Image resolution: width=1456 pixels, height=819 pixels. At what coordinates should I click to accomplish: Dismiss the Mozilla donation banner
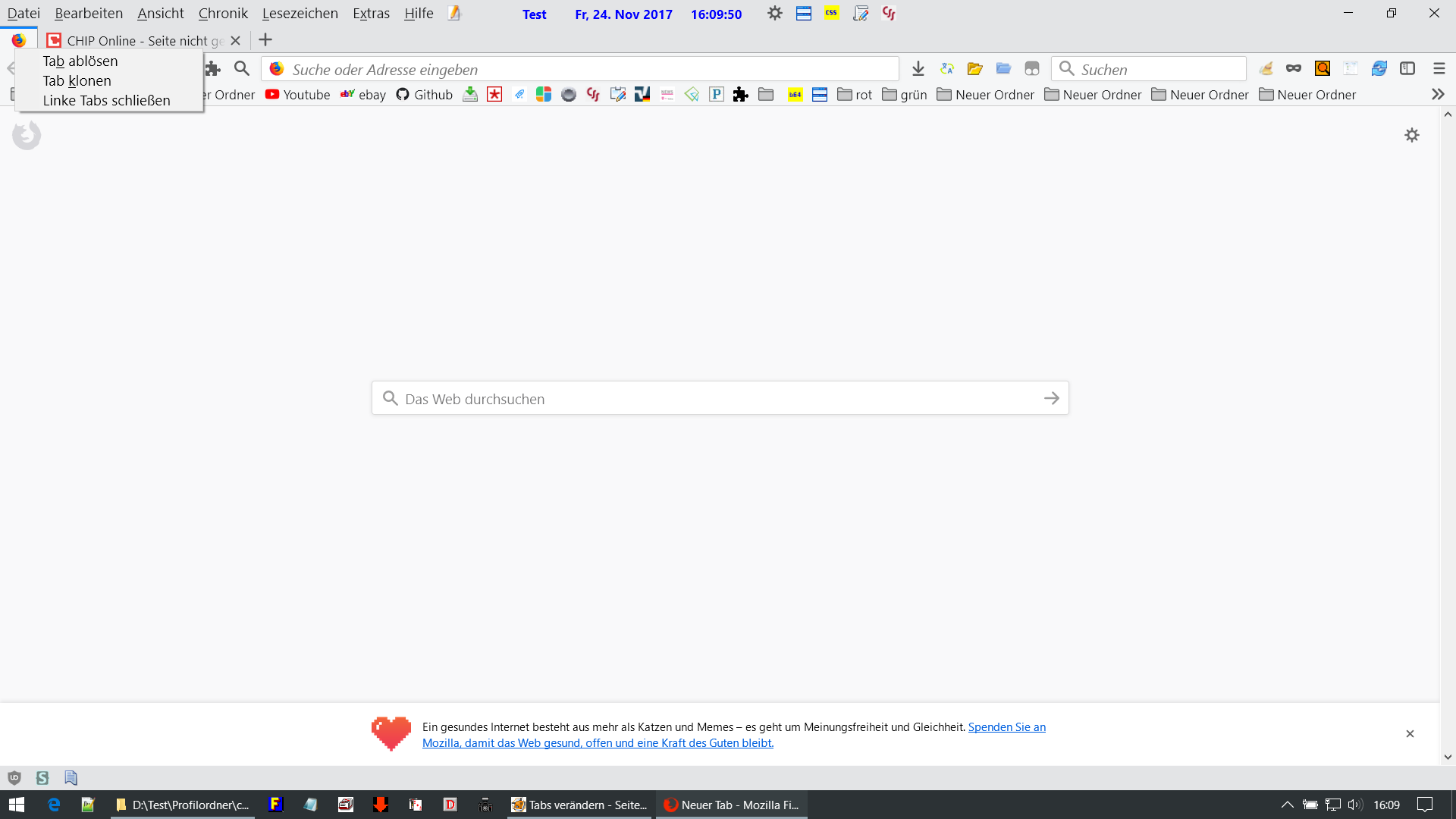point(1410,733)
